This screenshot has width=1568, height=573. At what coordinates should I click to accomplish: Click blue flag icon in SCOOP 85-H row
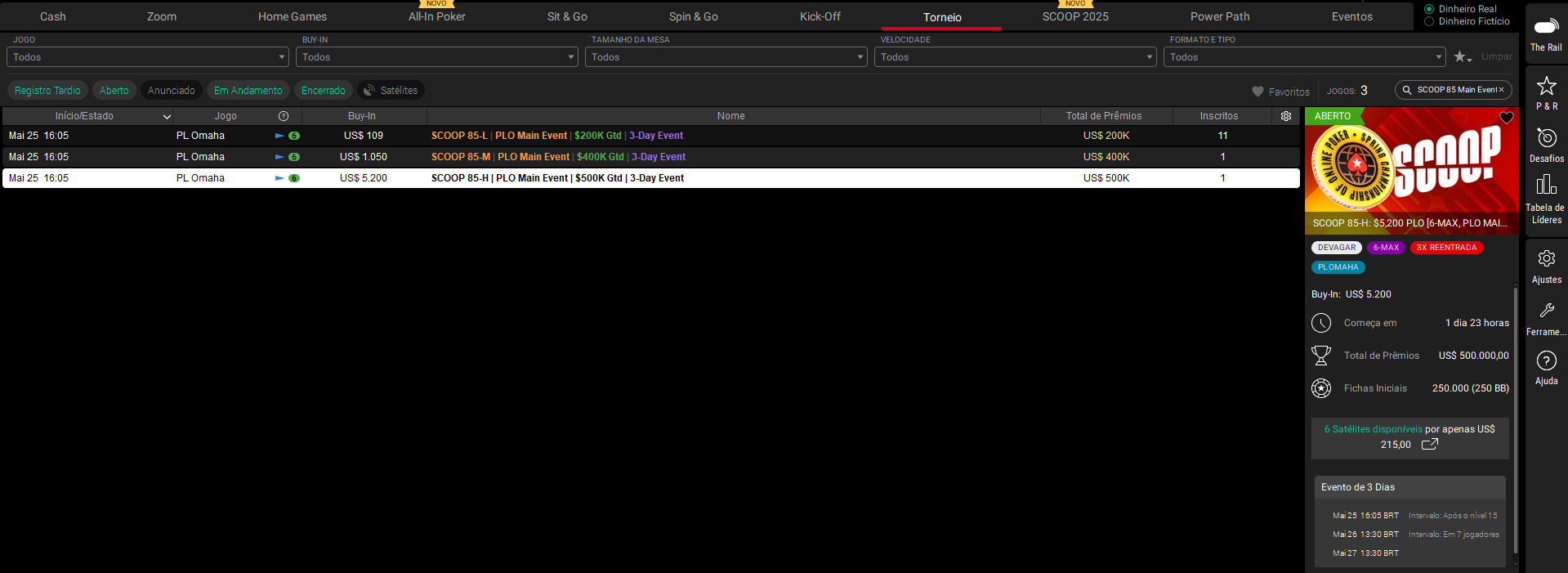279,178
